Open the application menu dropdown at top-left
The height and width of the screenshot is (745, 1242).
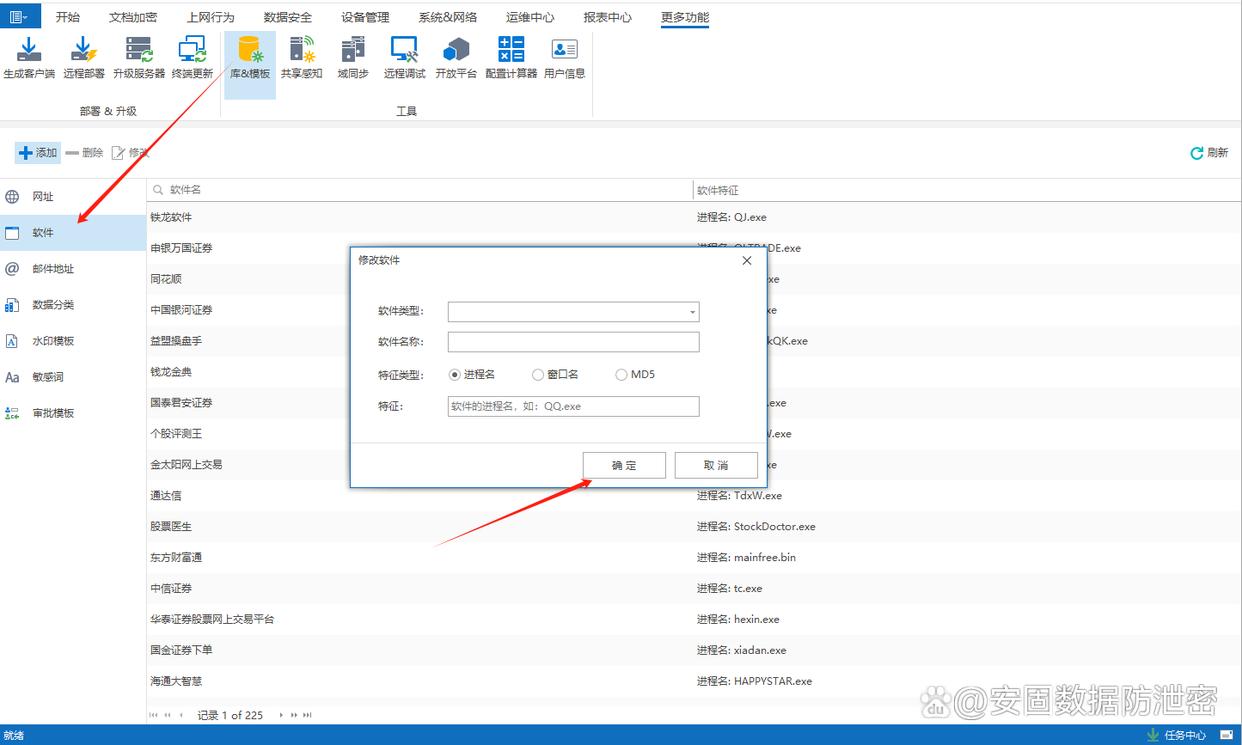coord(20,16)
